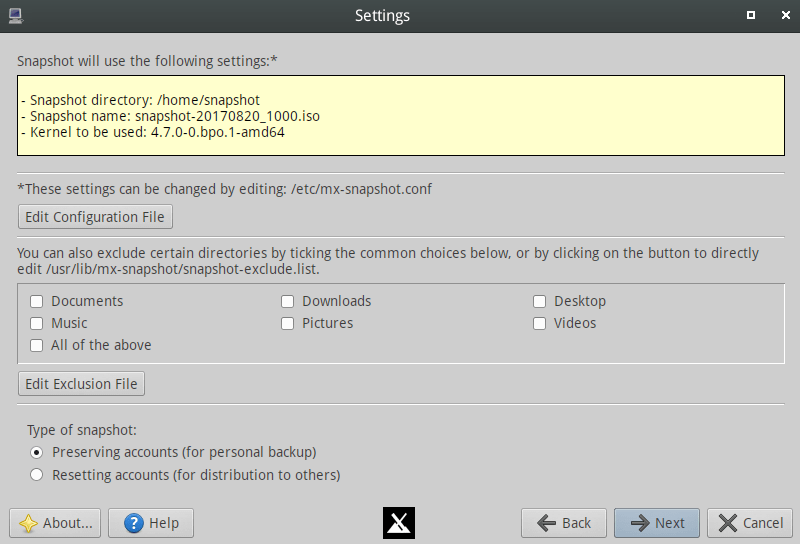Cancel the snapshot wizard

pos(750,523)
